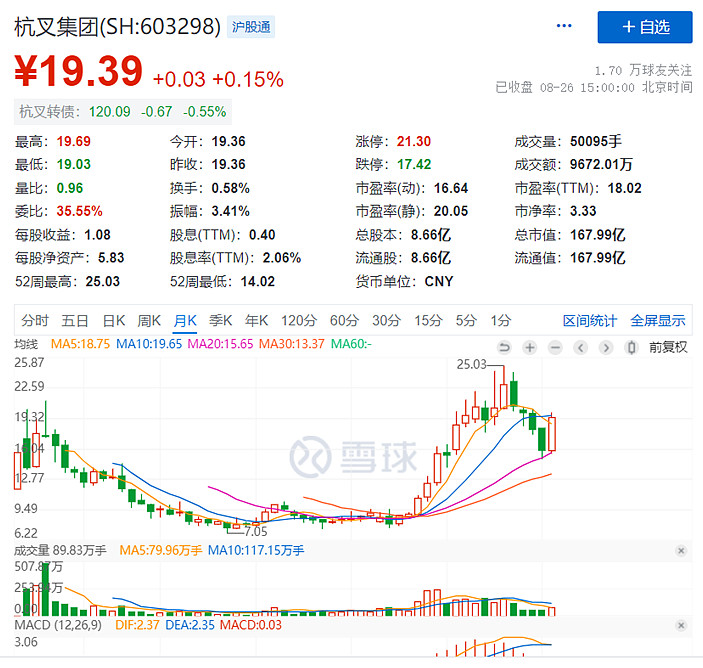Click the 换手 value 0.58%
Viewport: 703px width, 668px height.
pos(230,188)
